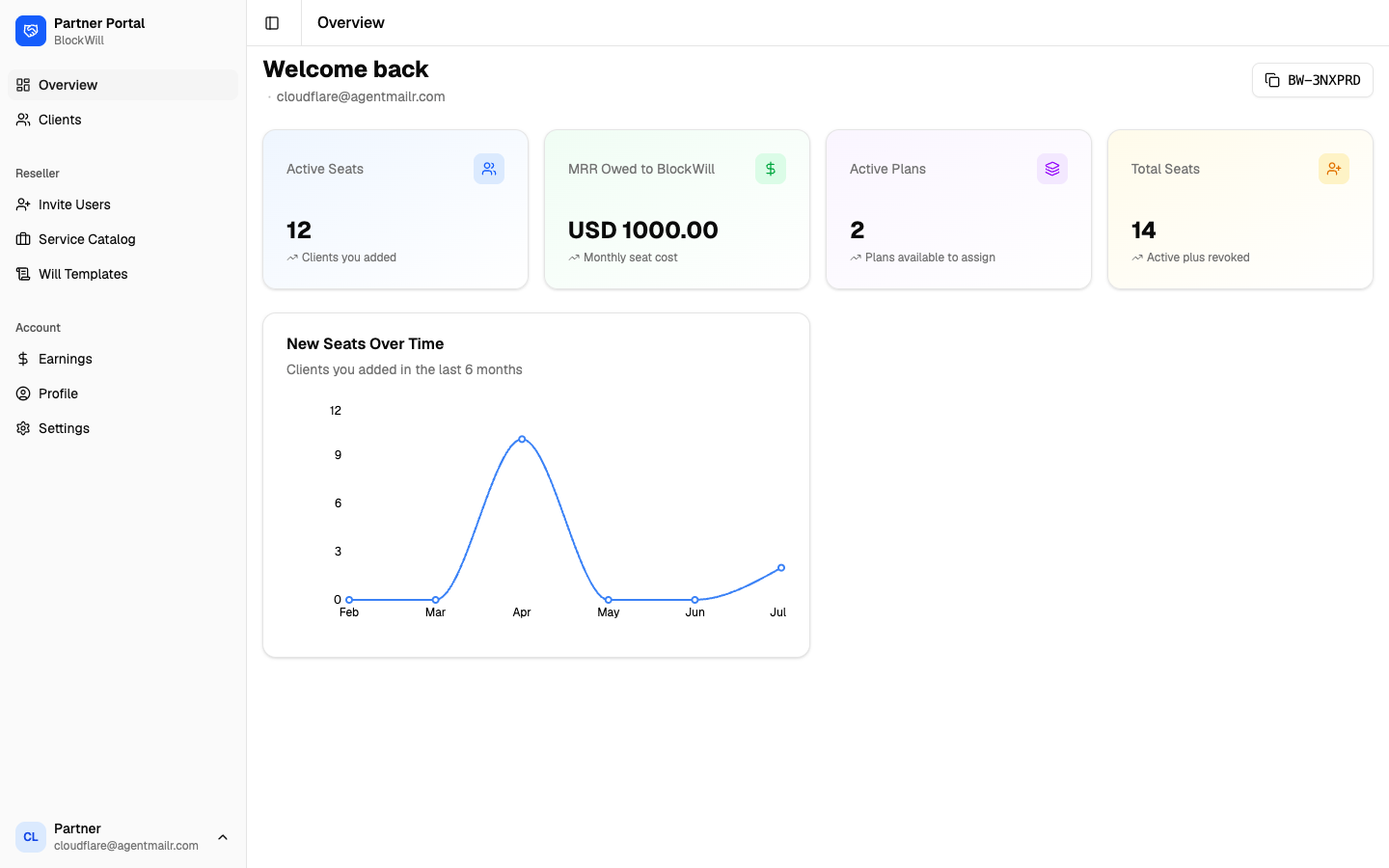1389x868 pixels.
Task: Copy the BW-3NXPRD partner code
Action: tap(1312, 80)
